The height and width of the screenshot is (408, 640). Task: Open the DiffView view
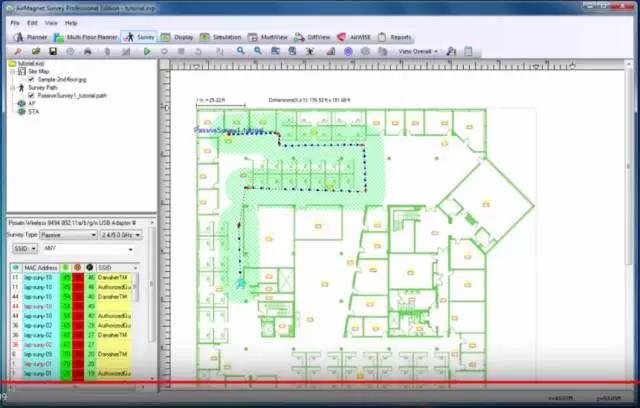313,36
